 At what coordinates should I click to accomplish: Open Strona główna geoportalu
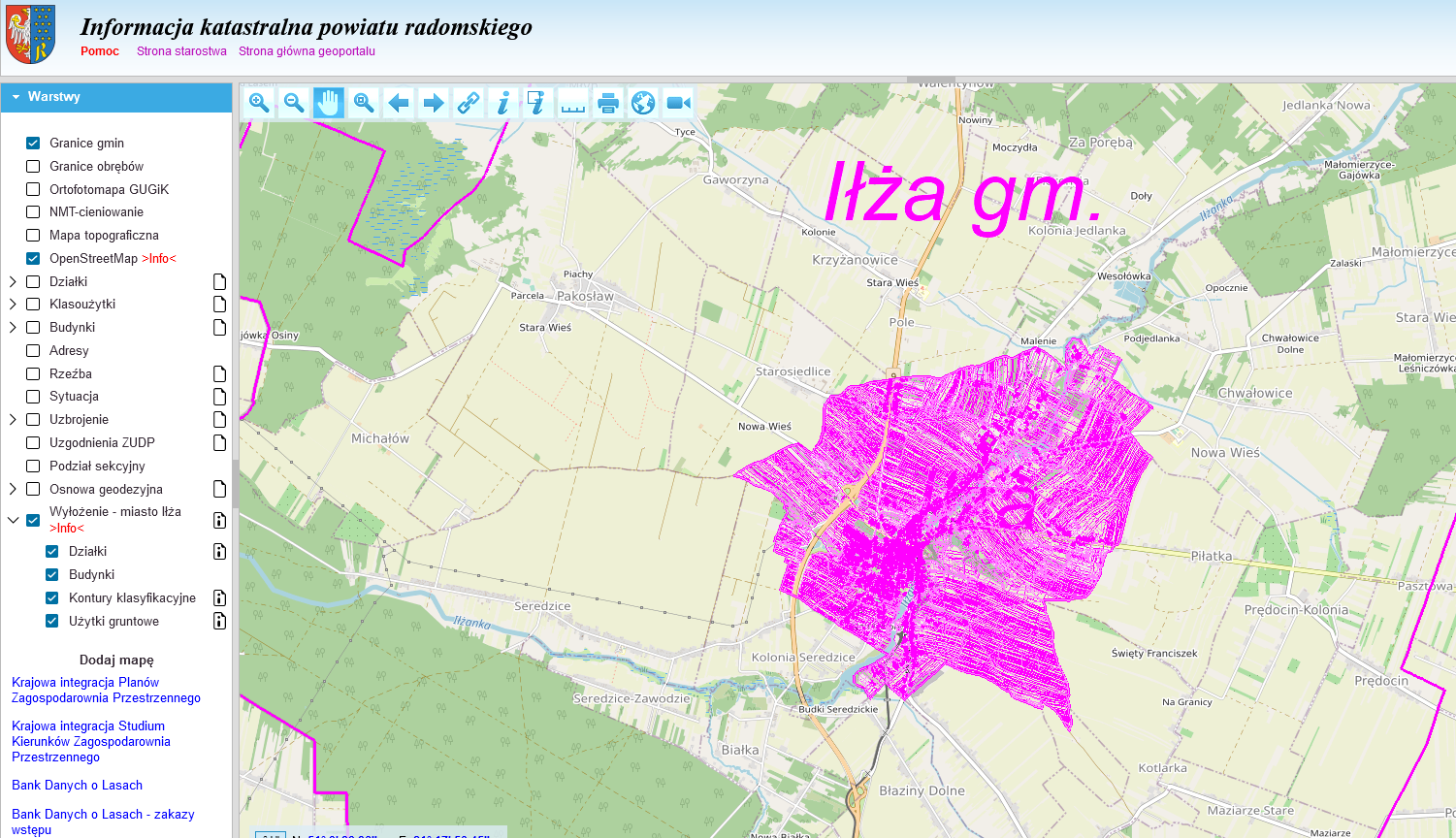point(307,51)
